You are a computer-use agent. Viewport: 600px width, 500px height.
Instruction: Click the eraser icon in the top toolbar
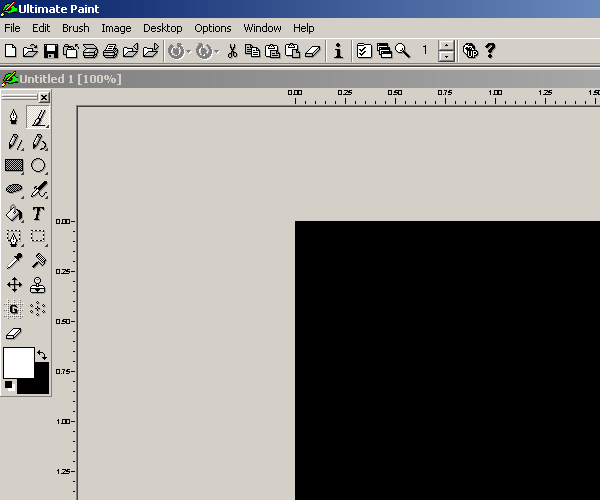[x=313, y=51]
